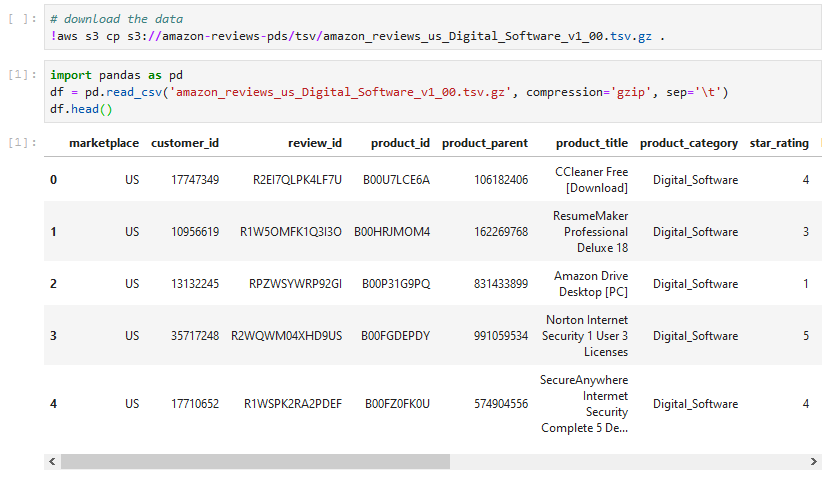
Task: Click row index 0 of the dataframe
Action: [54, 180]
